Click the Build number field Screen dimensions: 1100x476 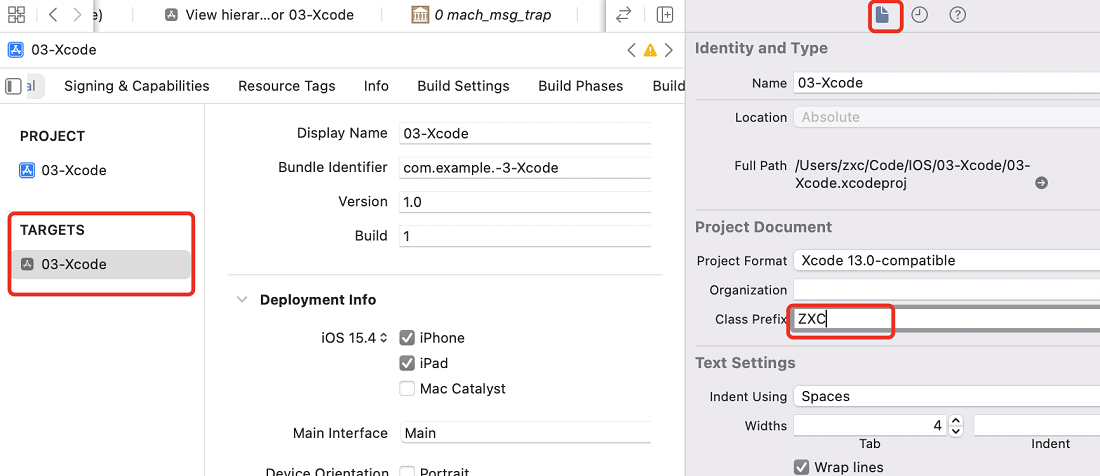tap(525, 236)
